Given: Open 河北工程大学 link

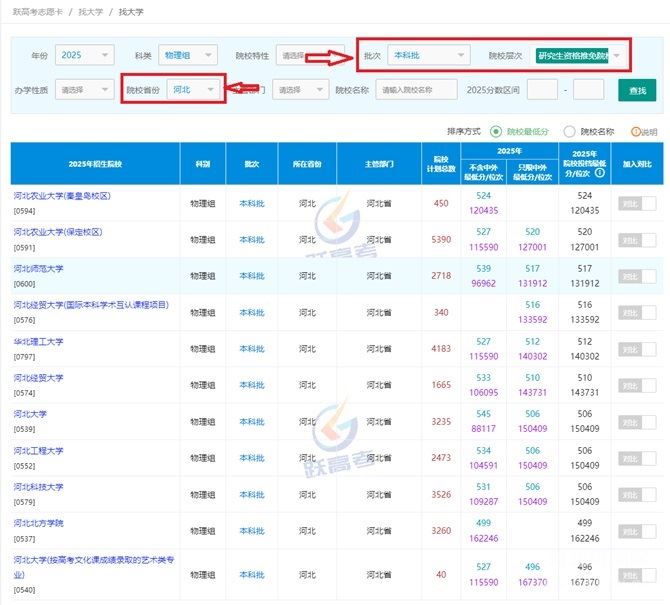Looking at the screenshot, I should click(38, 450).
